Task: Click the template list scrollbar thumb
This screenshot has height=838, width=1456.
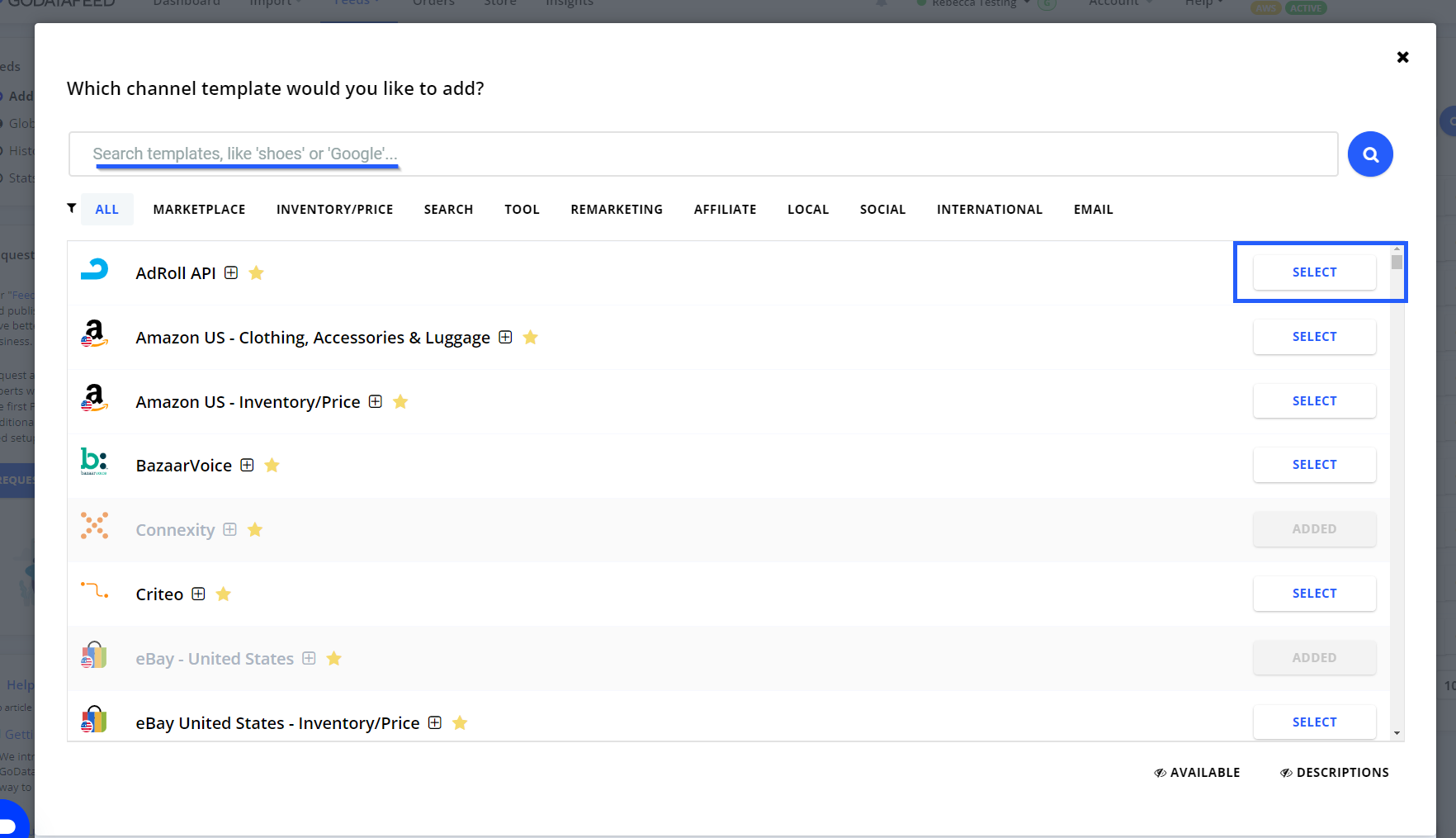Action: click(1397, 262)
